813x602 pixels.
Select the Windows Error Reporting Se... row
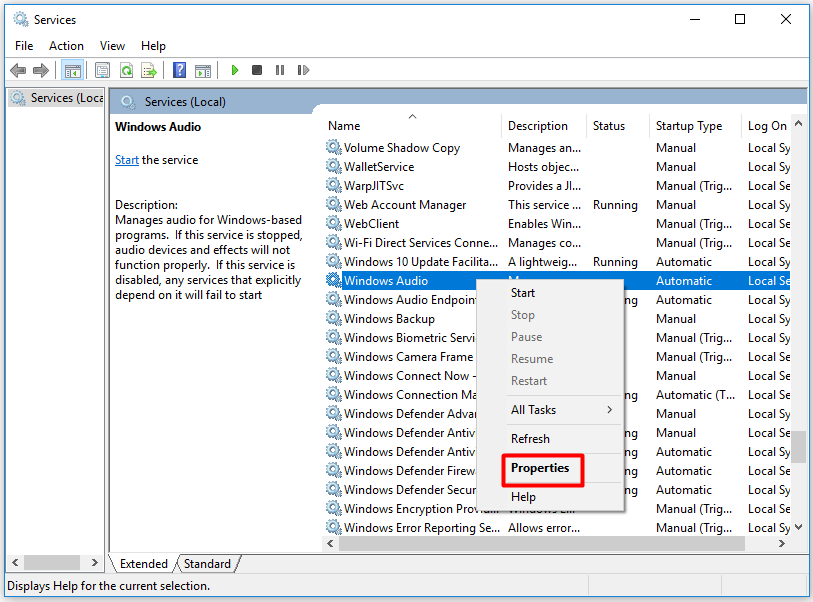click(x=557, y=528)
